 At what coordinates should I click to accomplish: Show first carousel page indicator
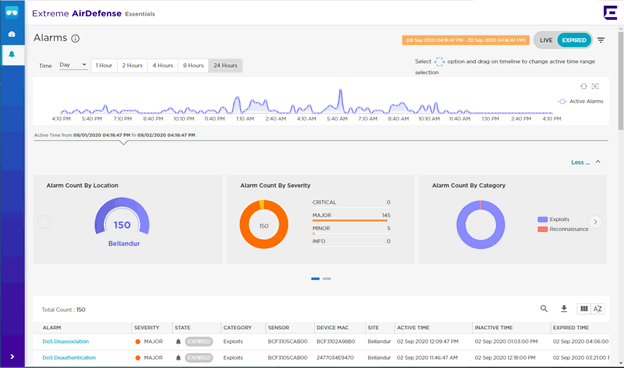[315, 278]
